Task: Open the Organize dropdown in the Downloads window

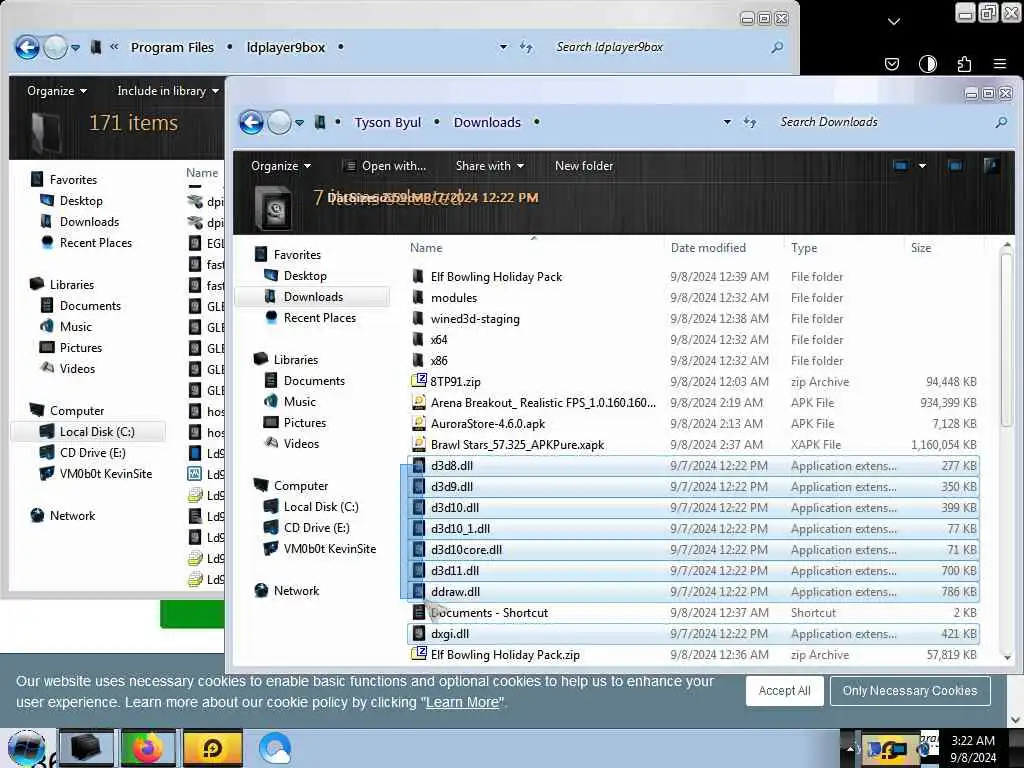Action: [281, 166]
